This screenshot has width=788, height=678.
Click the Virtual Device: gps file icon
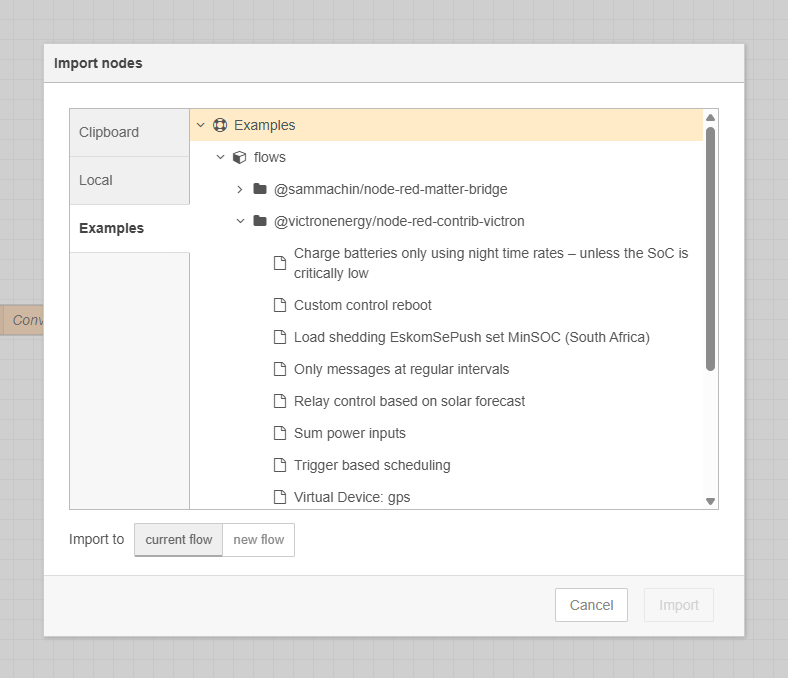[x=280, y=497]
